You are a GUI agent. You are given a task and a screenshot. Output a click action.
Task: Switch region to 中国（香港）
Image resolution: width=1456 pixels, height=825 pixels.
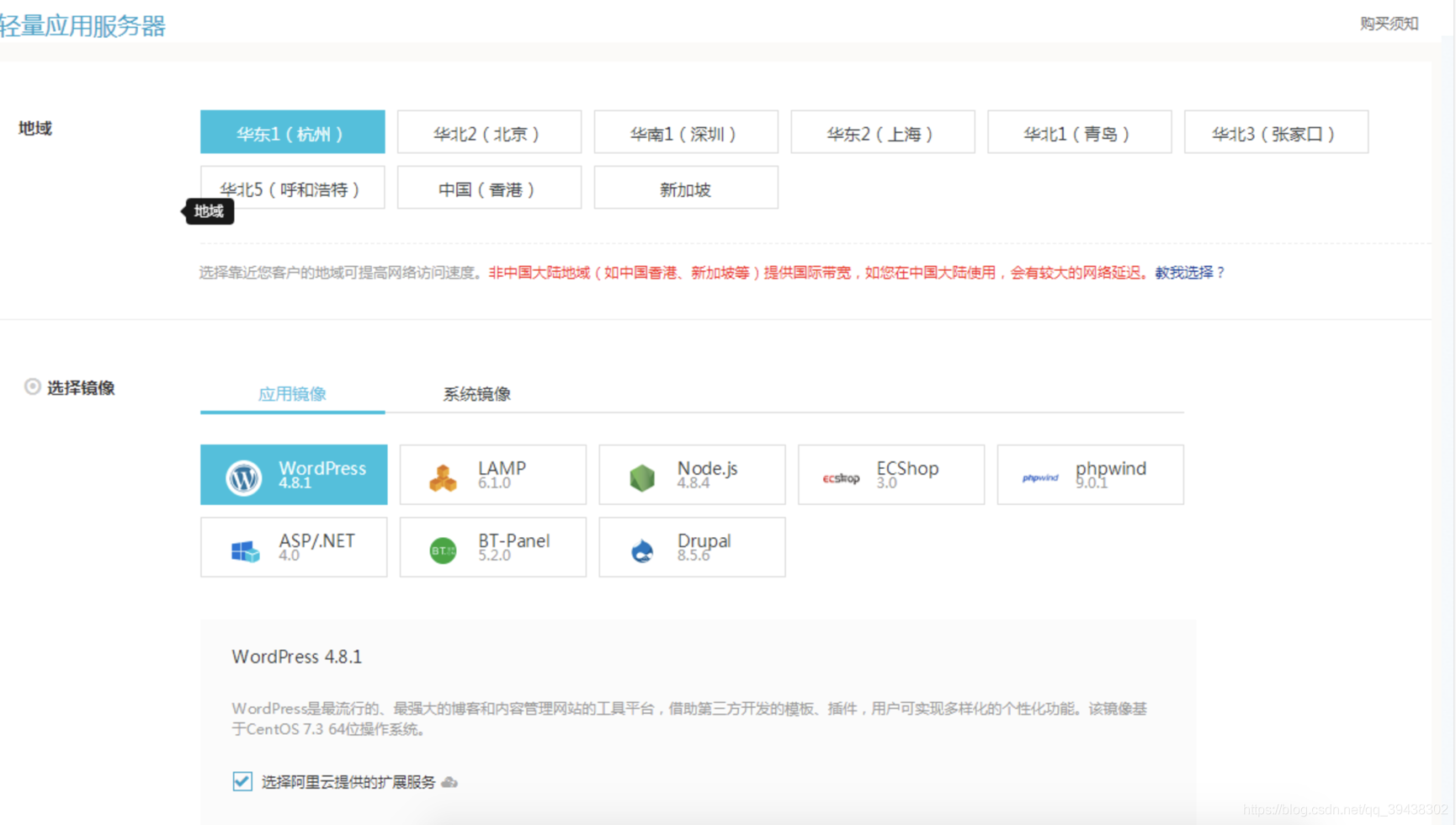click(489, 188)
